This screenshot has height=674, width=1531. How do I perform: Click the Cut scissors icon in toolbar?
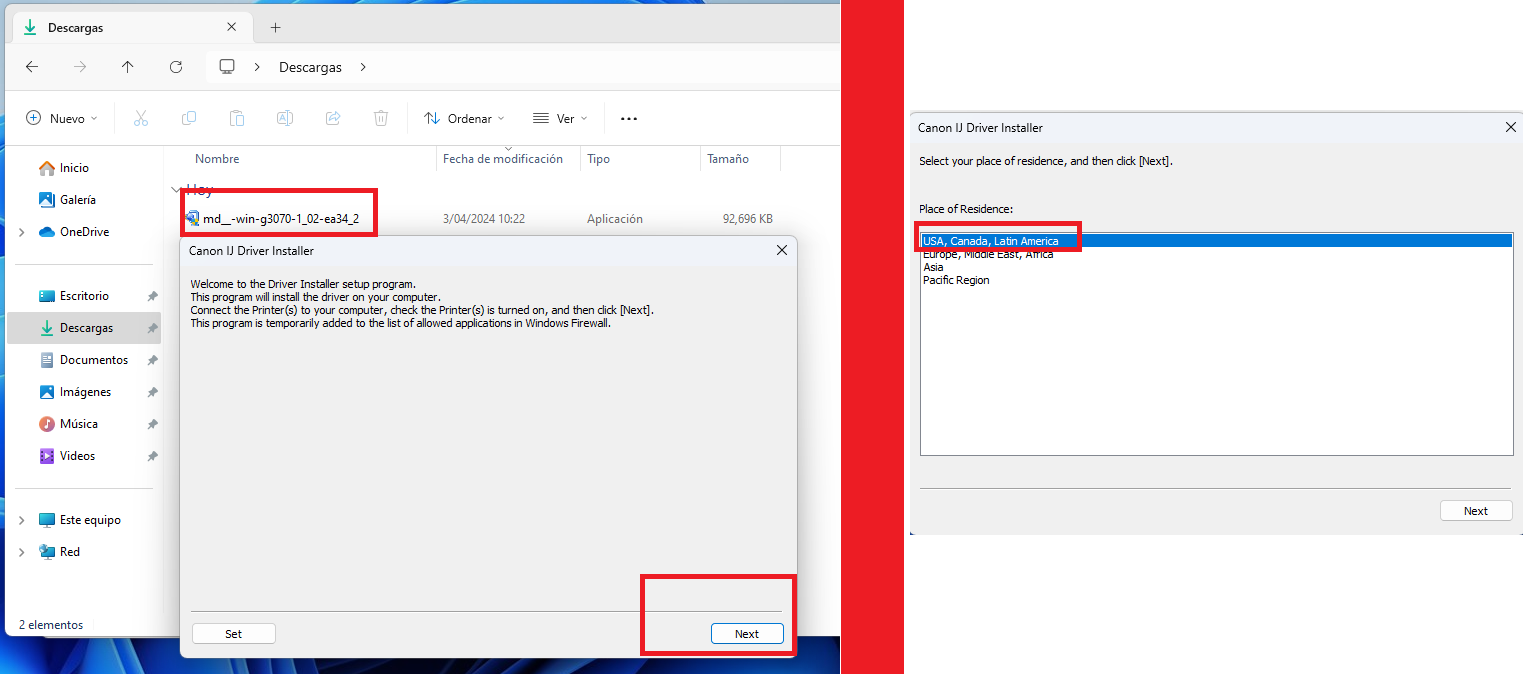click(141, 118)
